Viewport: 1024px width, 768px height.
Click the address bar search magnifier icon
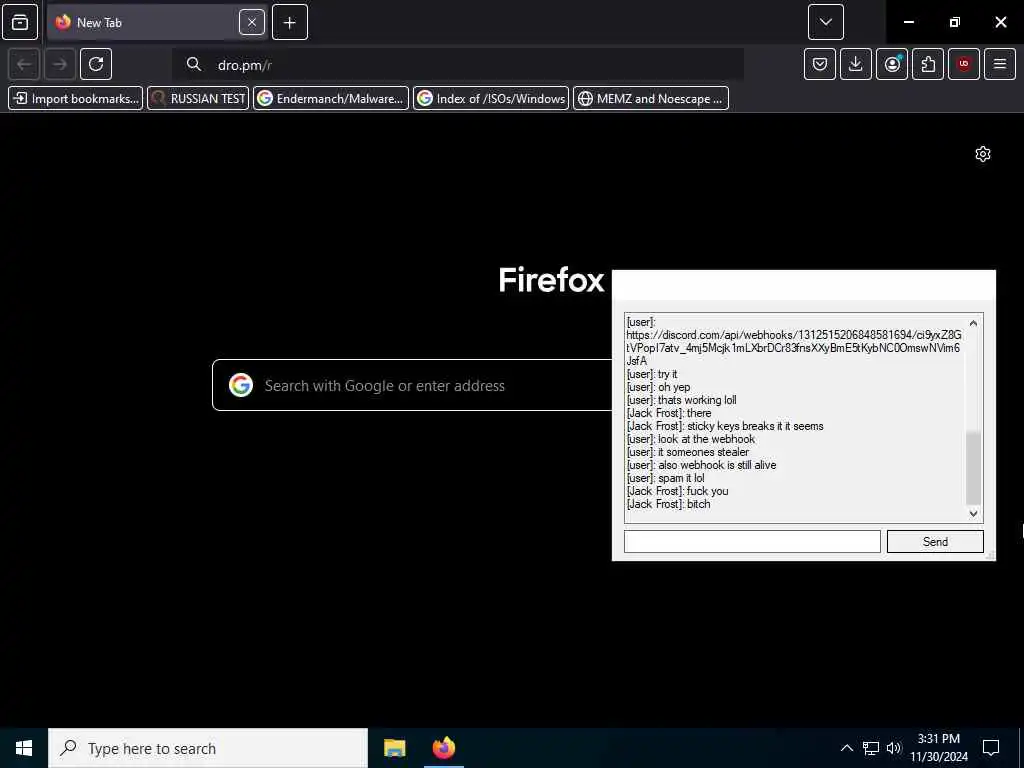click(193, 64)
